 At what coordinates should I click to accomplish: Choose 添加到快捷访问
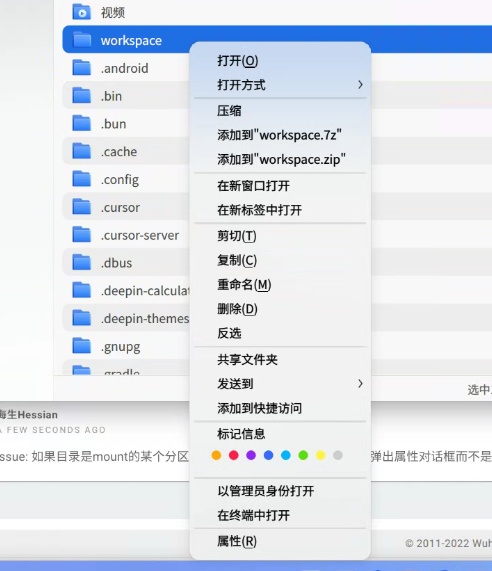click(x=280, y=408)
